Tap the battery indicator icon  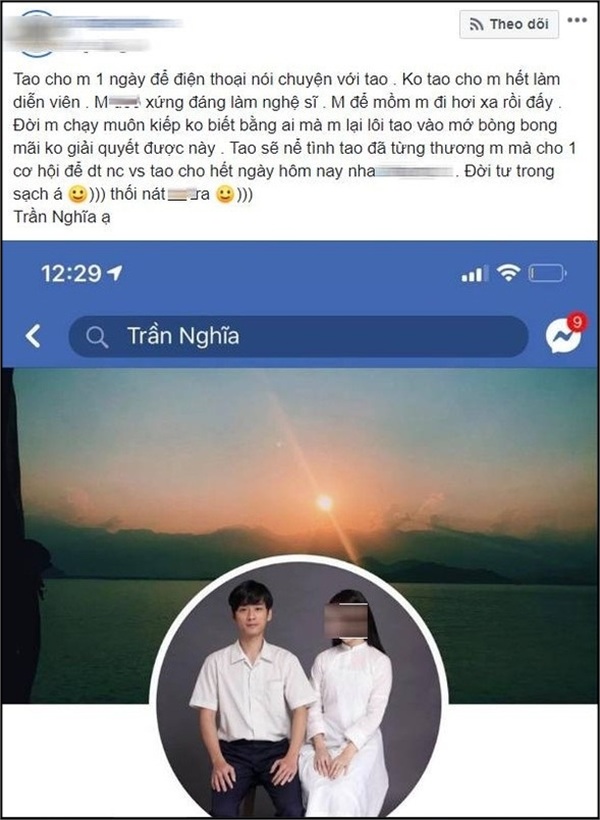point(547,273)
